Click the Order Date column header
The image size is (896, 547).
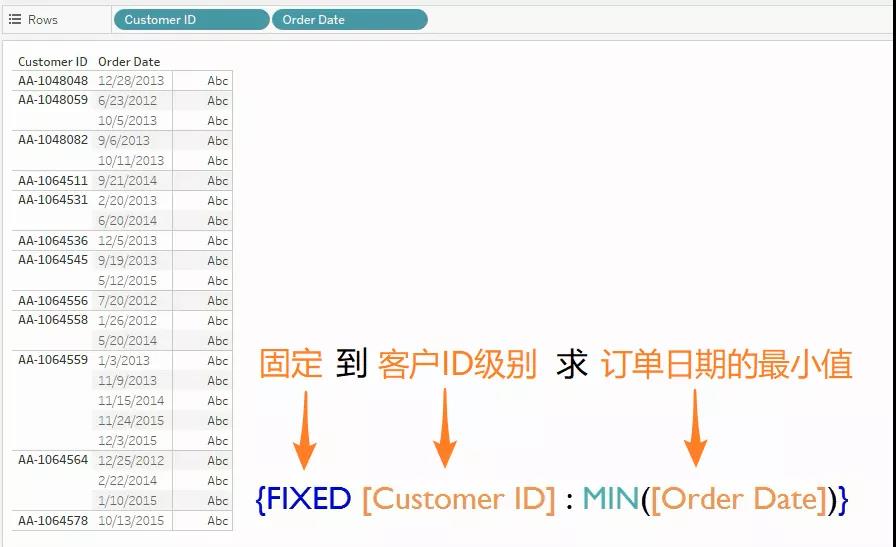[129, 61]
